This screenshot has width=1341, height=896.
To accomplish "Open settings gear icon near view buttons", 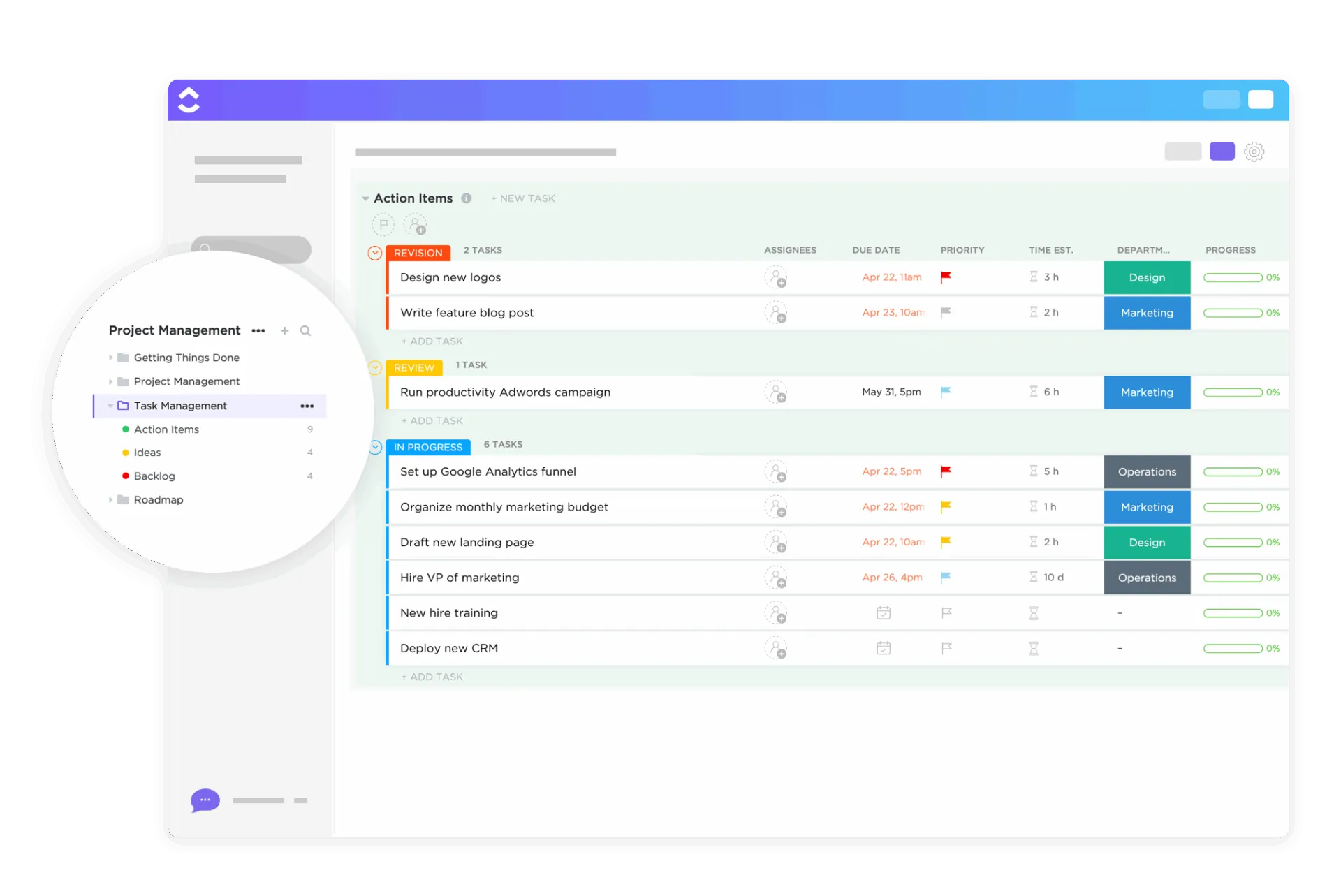I will click(1254, 152).
